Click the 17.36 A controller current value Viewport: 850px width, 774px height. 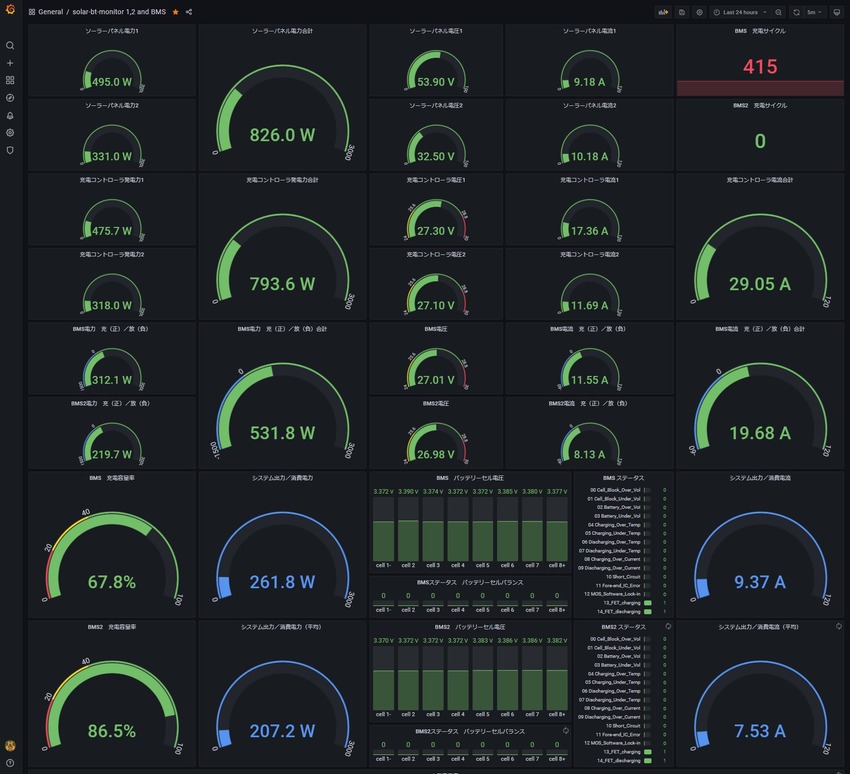[x=589, y=231]
